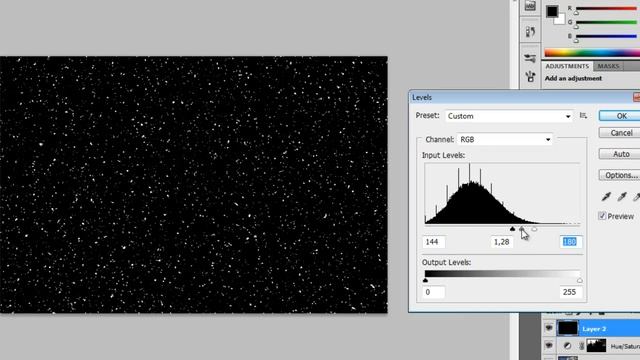Select the Layer 2 row by name
Image resolution: width=640 pixels, height=360 pixels.
pos(594,329)
